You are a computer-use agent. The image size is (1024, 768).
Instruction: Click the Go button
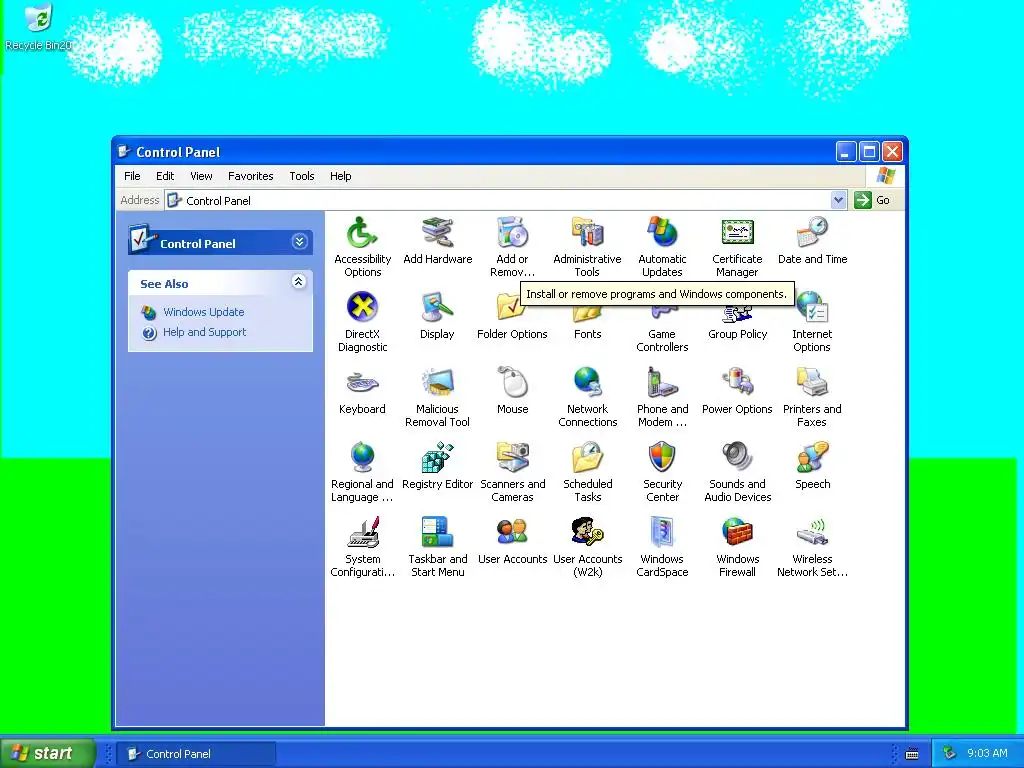(873, 200)
